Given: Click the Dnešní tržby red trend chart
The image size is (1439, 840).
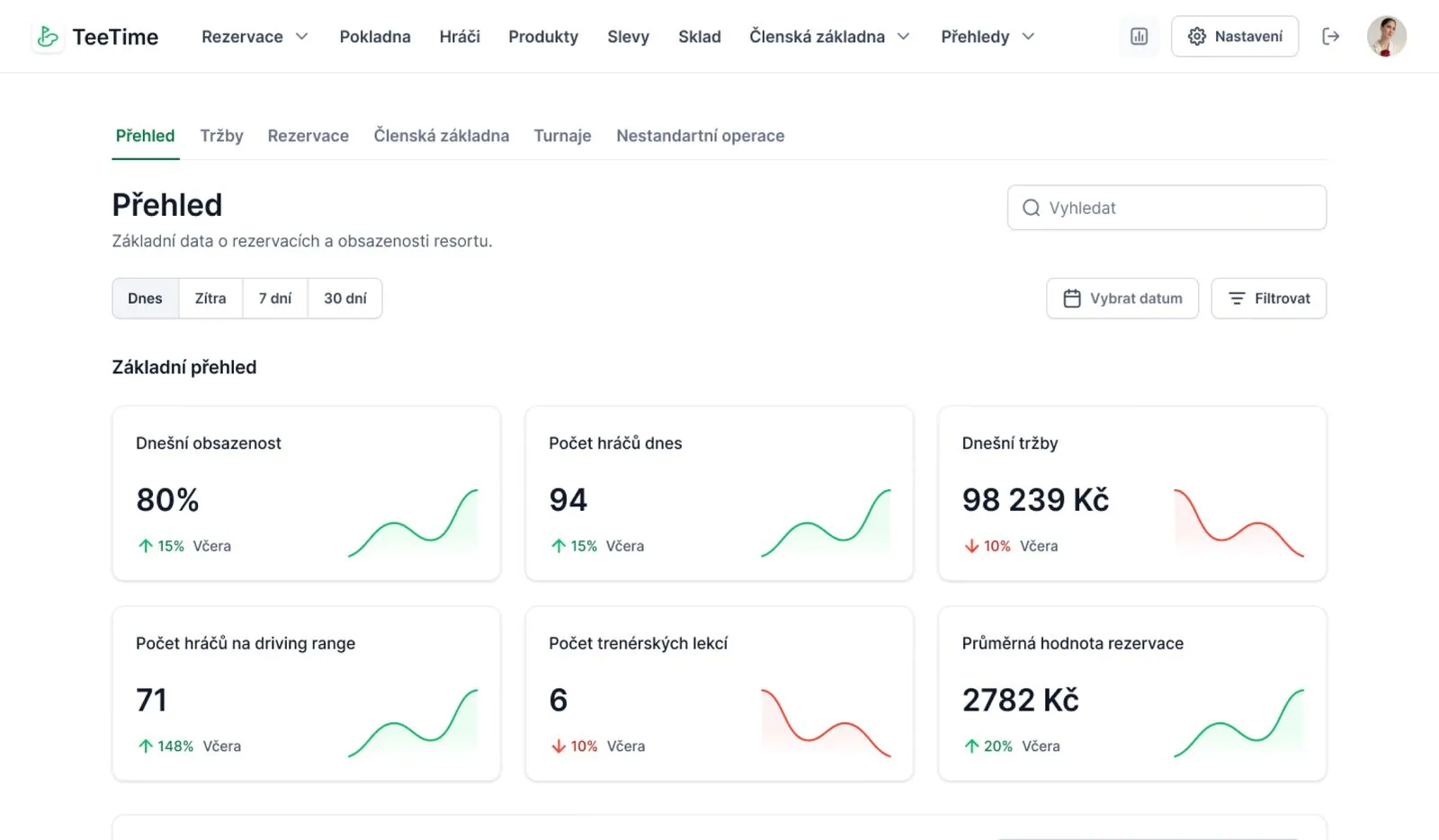Looking at the screenshot, I should pyautogui.click(x=1239, y=523).
